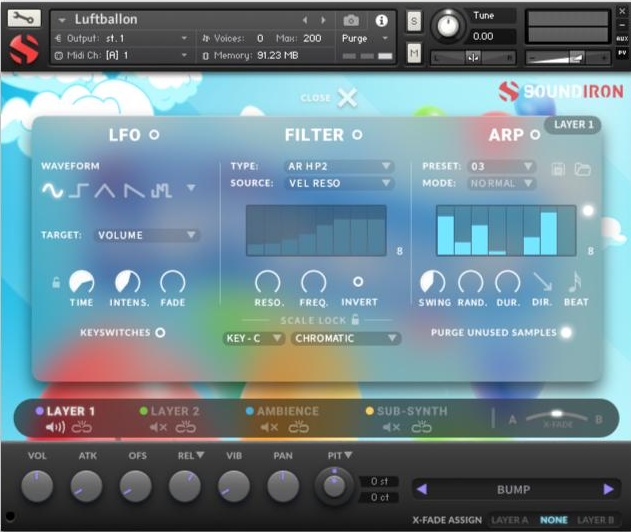
Task: Toggle the FILTER on/off circle
Action: (x=357, y=134)
